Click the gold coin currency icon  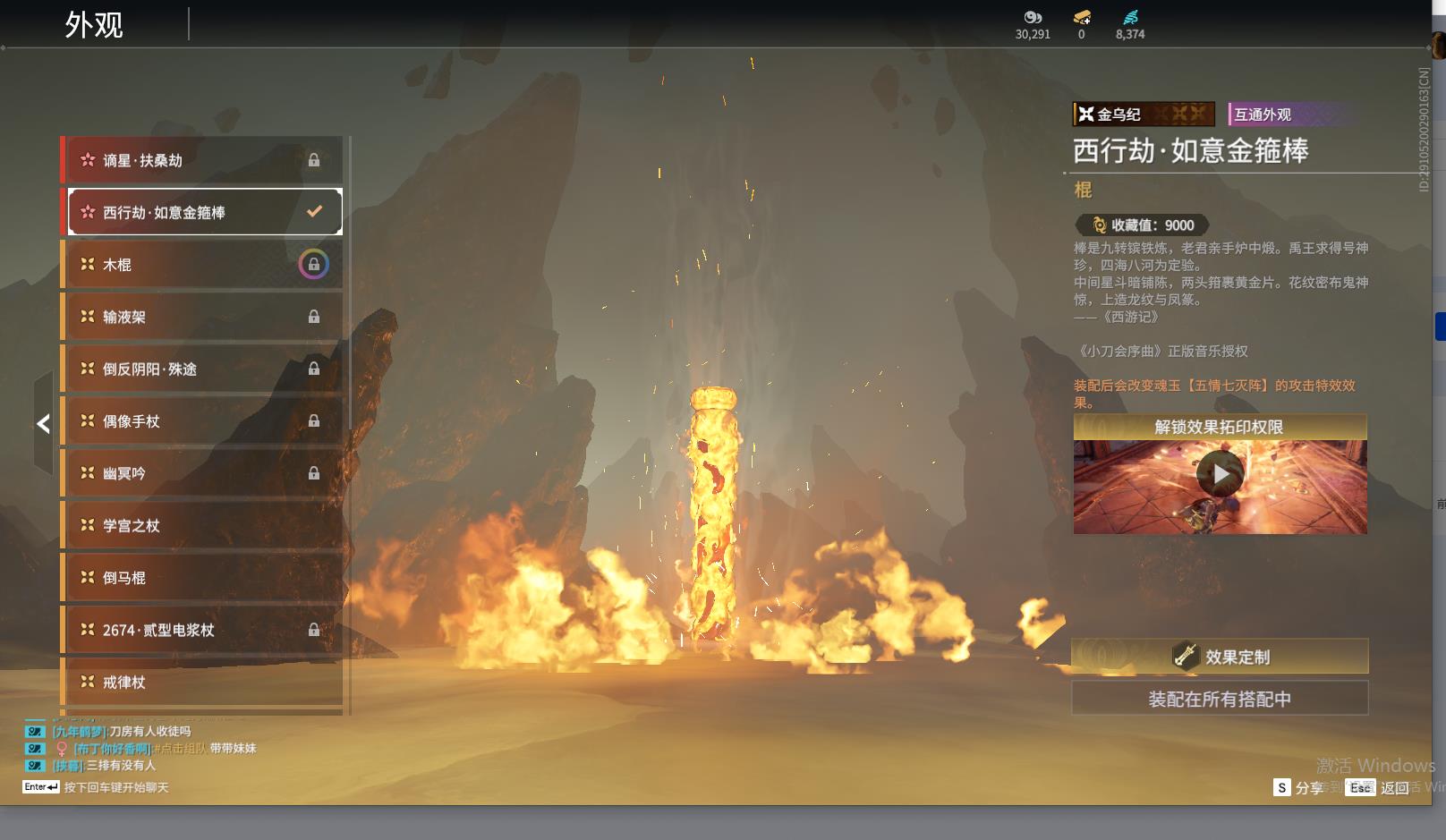[1033, 17]
